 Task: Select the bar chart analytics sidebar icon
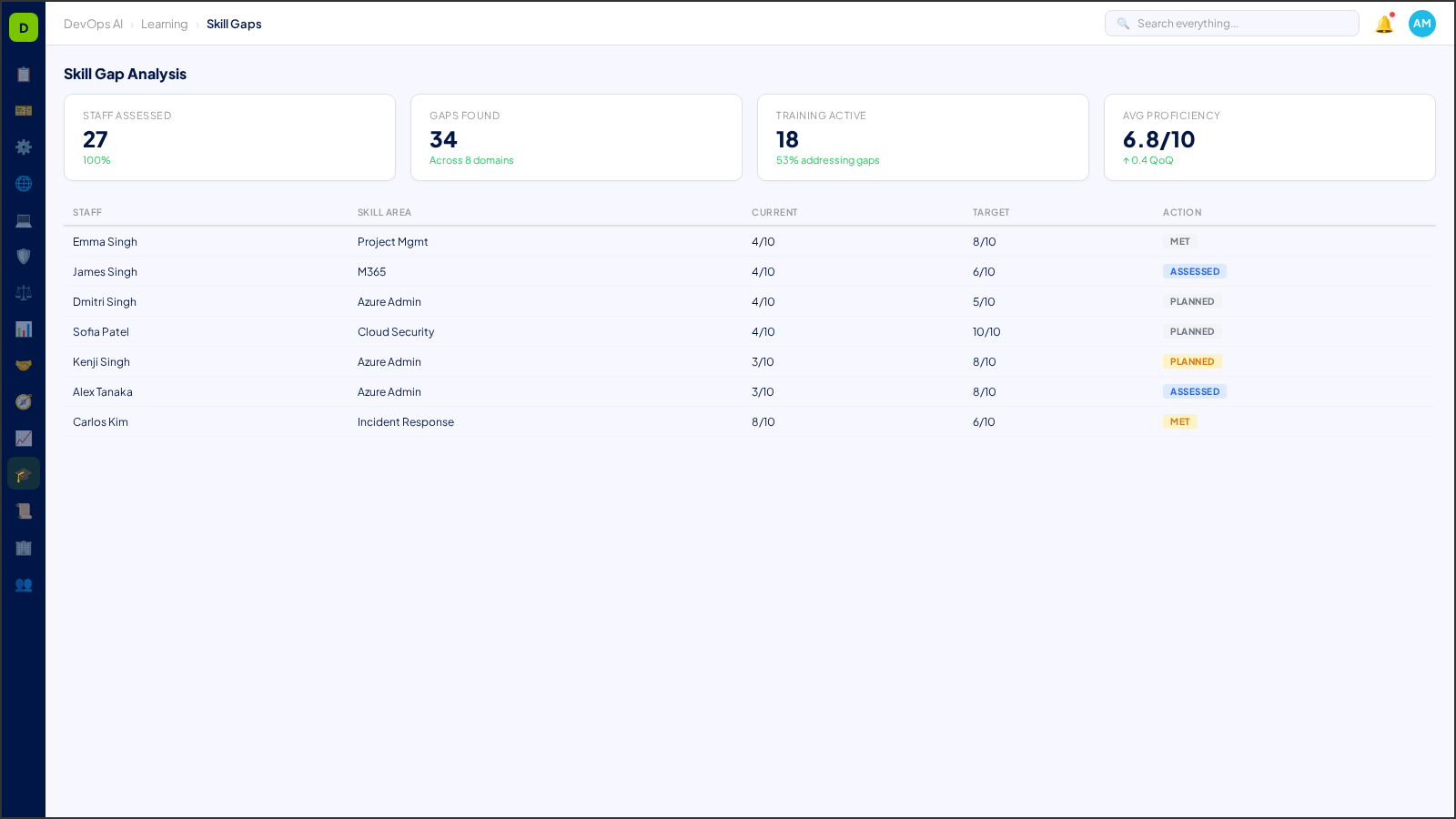(x=24, y=329)
